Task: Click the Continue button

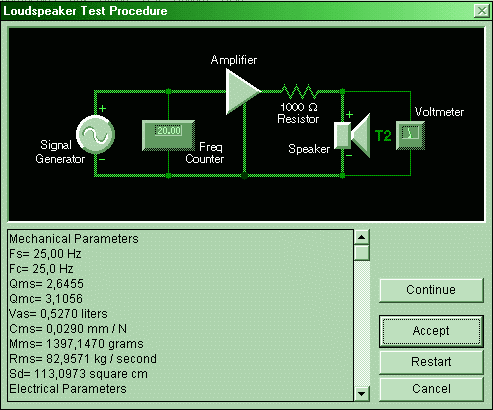Action: (x=431, y=290)
